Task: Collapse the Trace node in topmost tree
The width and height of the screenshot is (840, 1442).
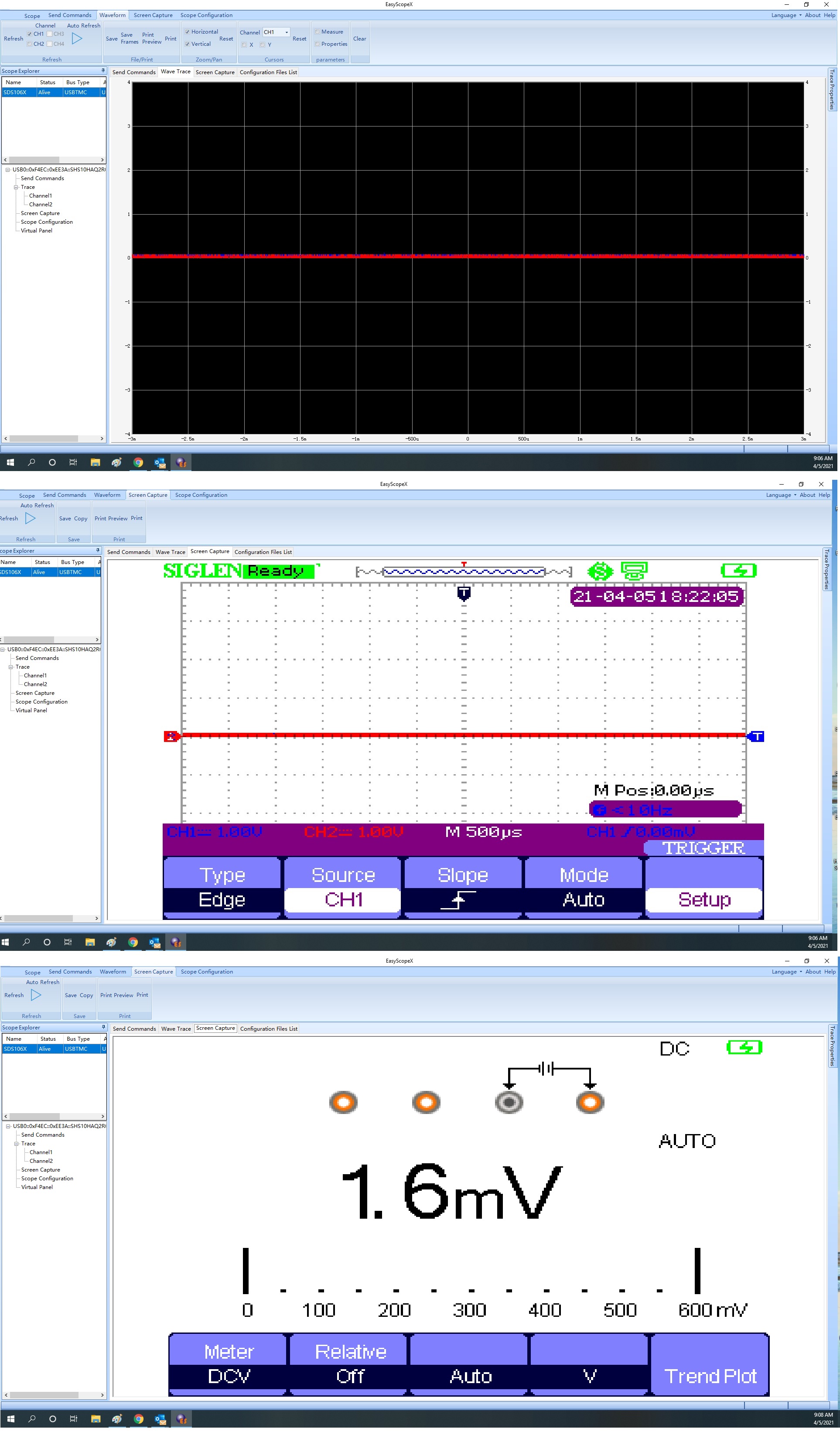Action: point(16,188)
